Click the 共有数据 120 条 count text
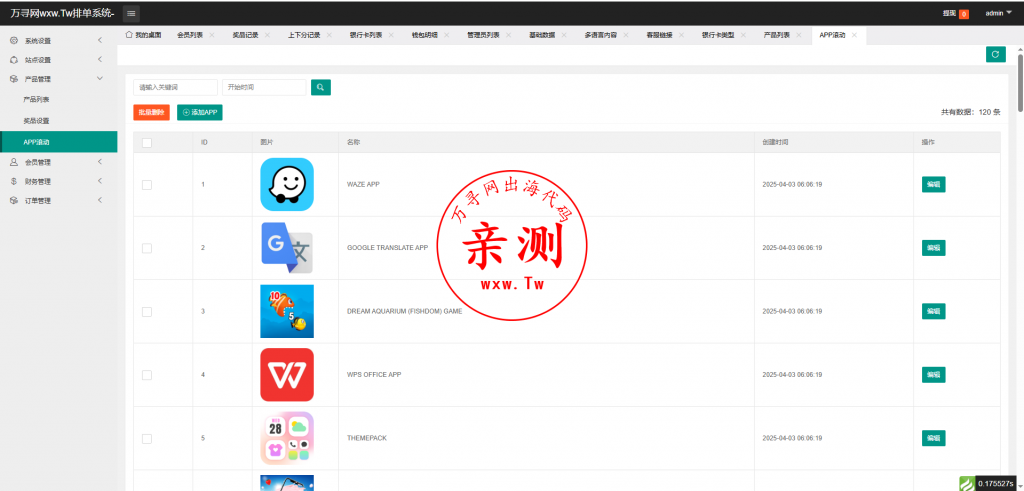 pyautogui.click(x=970, y=112)
